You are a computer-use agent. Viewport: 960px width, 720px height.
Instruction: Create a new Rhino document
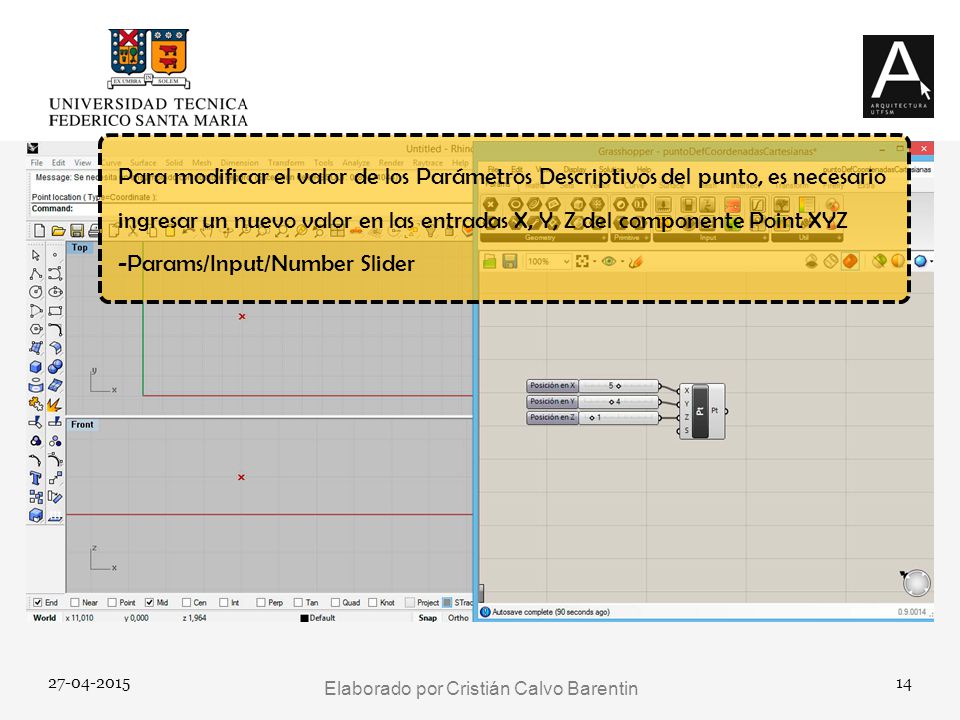point(39,230)
